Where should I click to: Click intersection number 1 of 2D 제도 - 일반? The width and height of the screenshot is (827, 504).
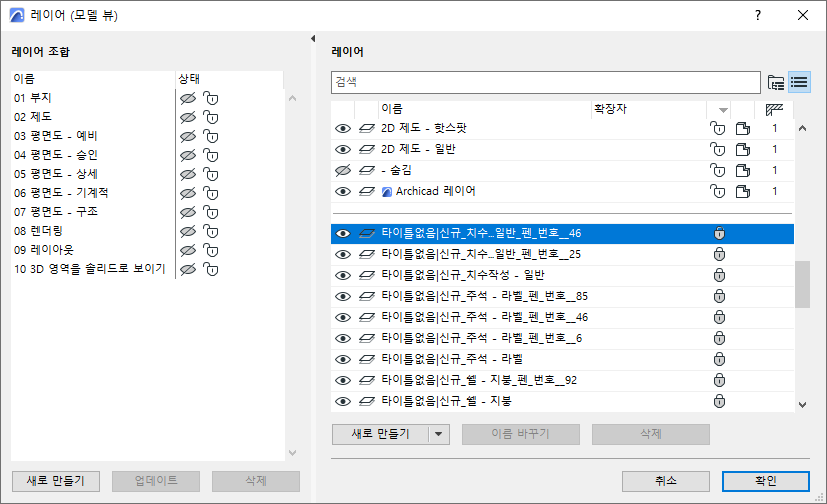pos(774,149)
